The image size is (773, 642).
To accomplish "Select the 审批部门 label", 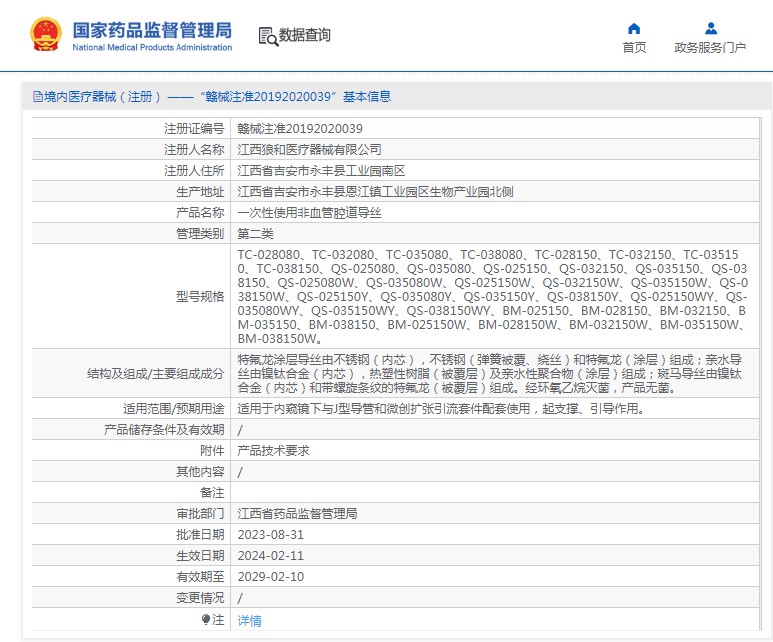I will point(200,514).
